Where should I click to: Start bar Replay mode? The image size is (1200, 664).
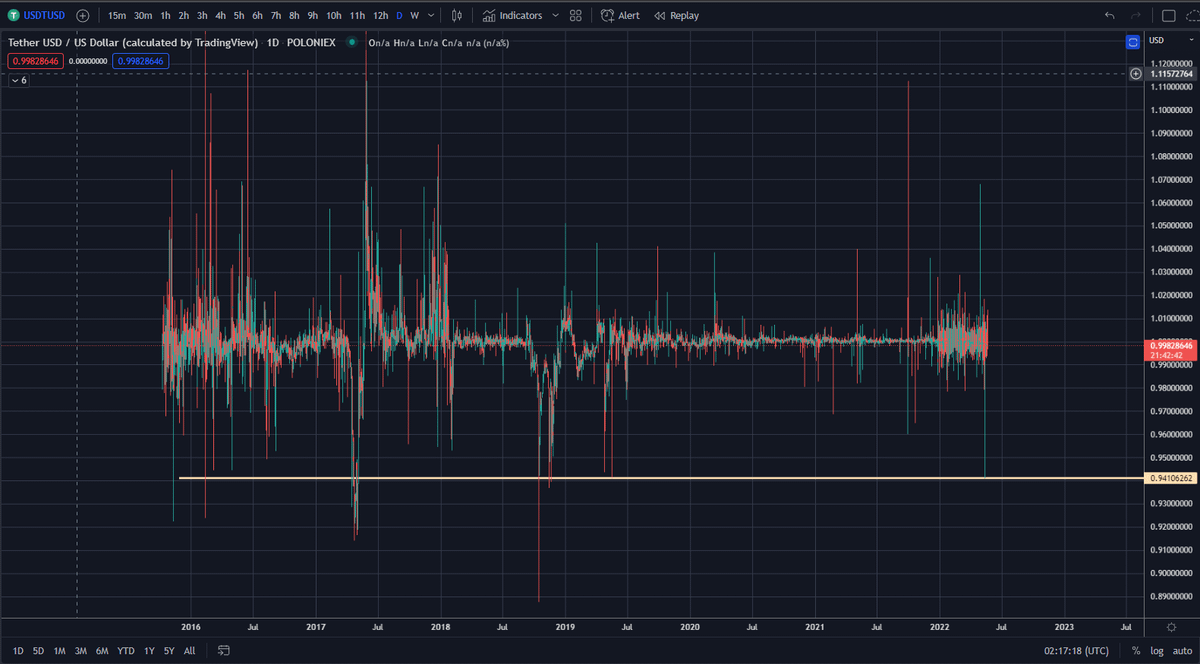point(677,16)
